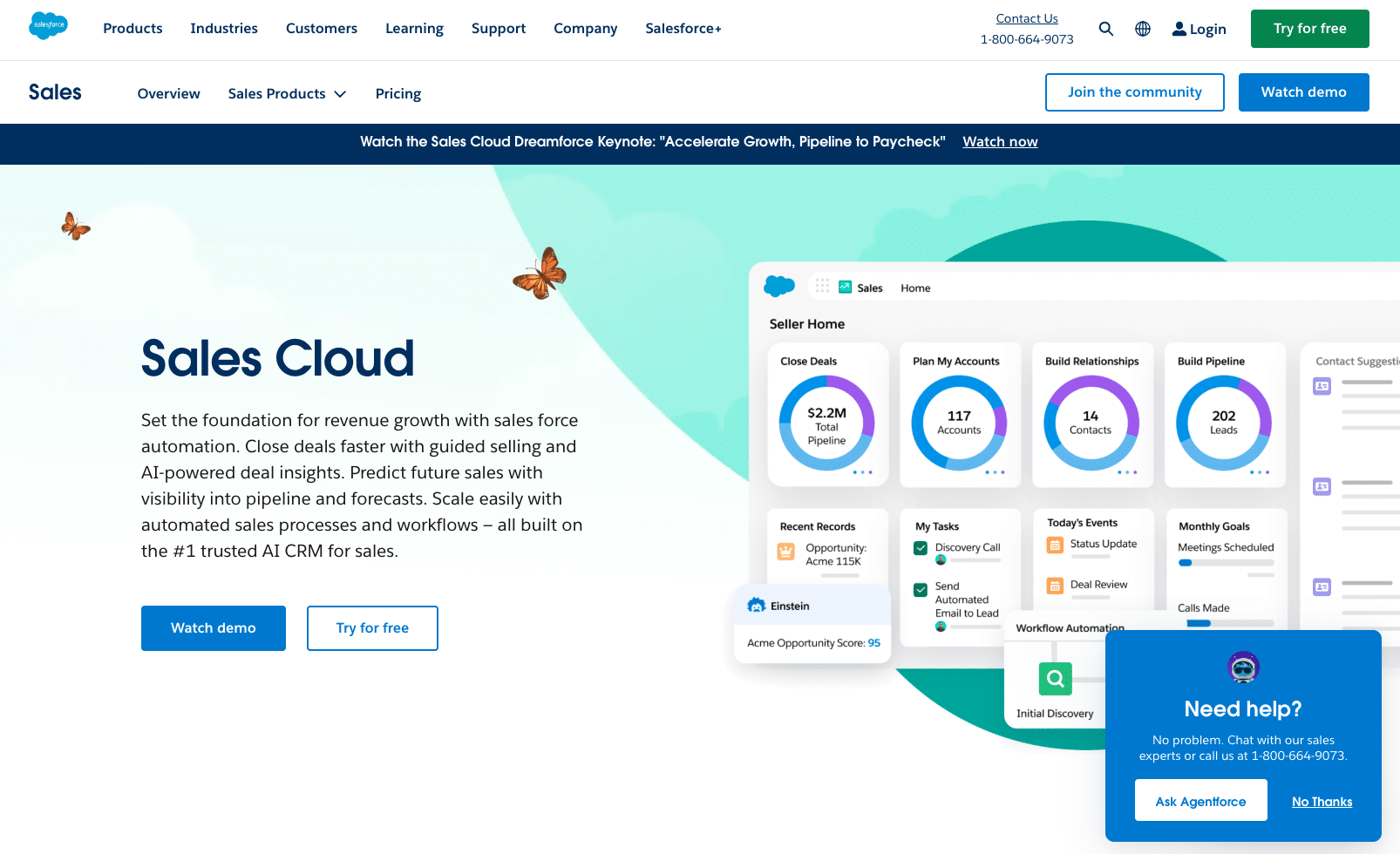Screen dimensions: 1400x854
Task: Open the Company menu
Action: click(x=585, y=29)
